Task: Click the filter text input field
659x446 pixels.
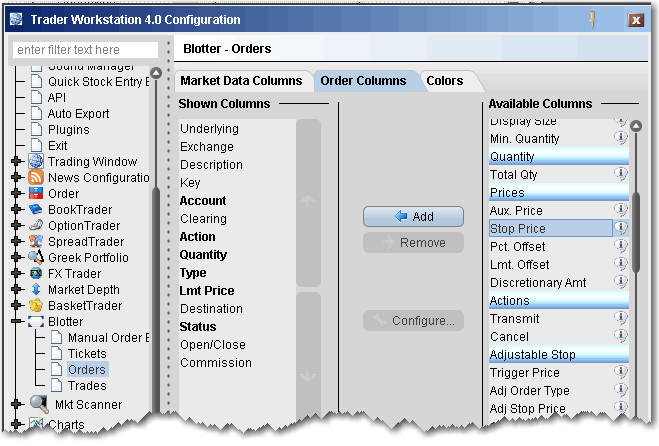Action: pos(86,50)
